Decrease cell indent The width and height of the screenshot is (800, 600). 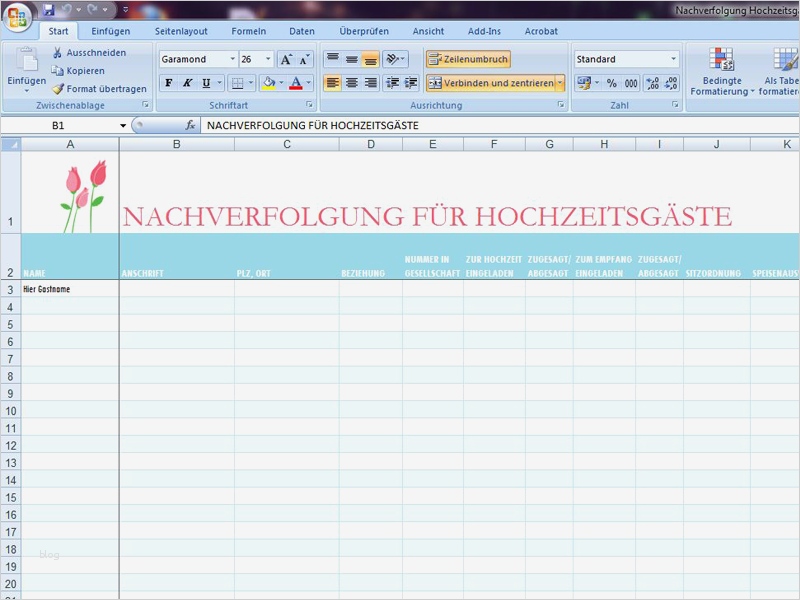tap(392, 83)
